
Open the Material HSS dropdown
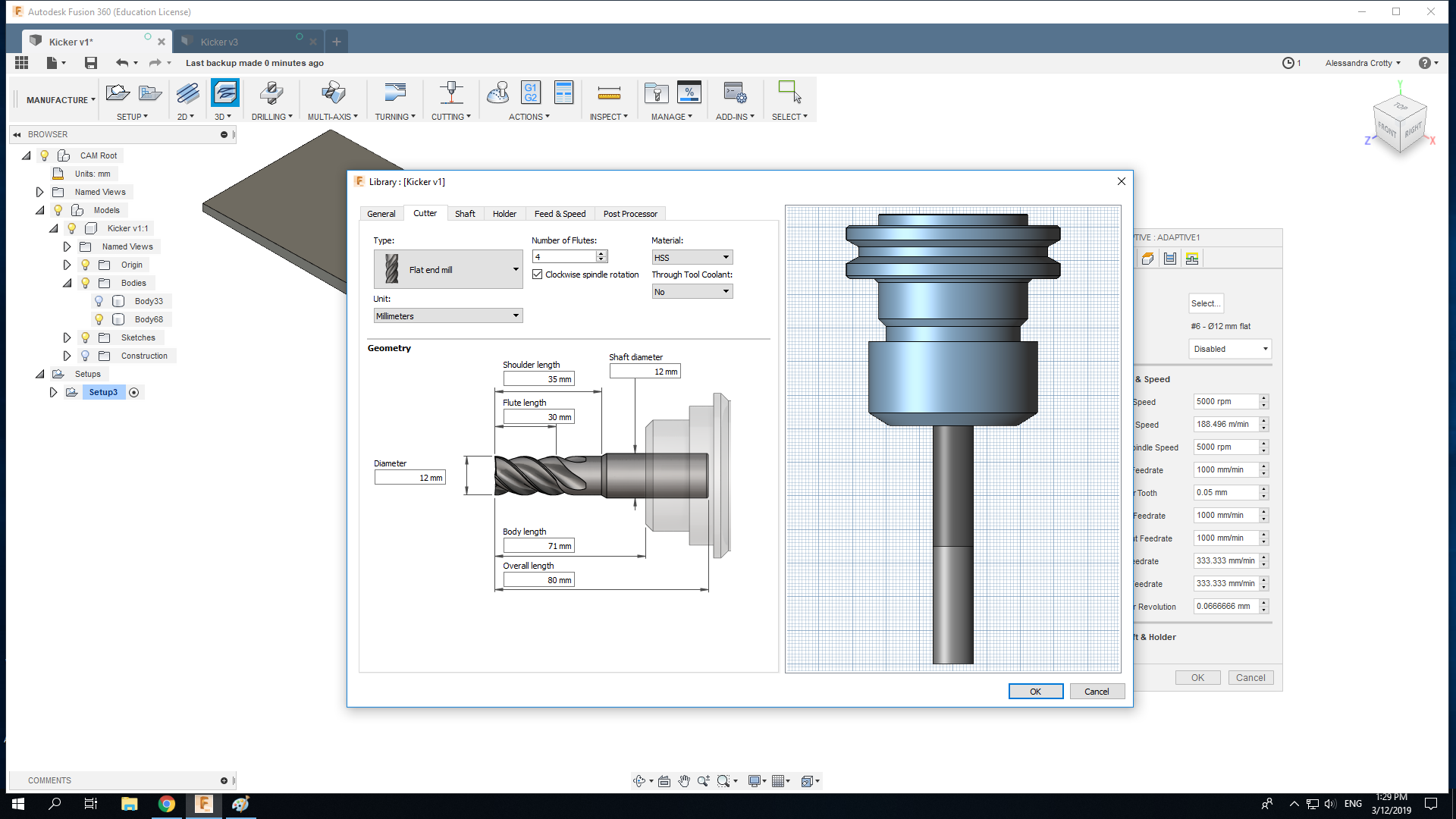click(x=692, y=258)
